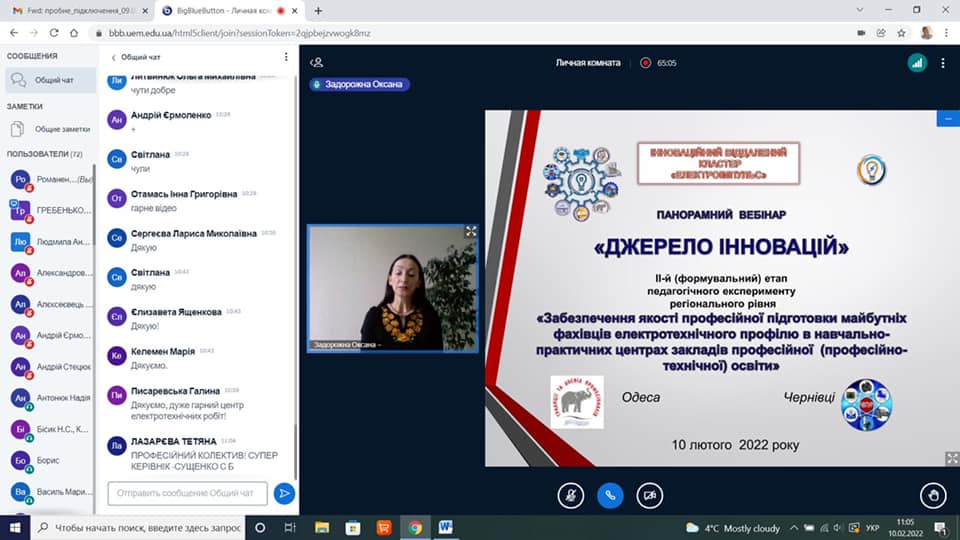The height and width of the screenshot is (540, 960).
Task: Click the red recording indicator
Action: (646, 62)
